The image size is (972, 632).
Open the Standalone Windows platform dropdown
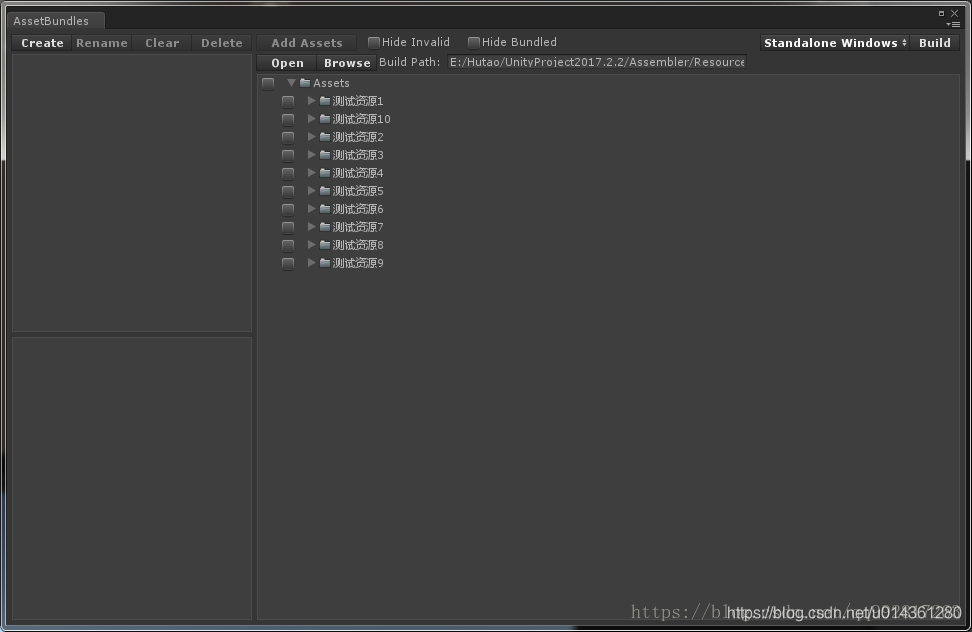coord(835,43)
